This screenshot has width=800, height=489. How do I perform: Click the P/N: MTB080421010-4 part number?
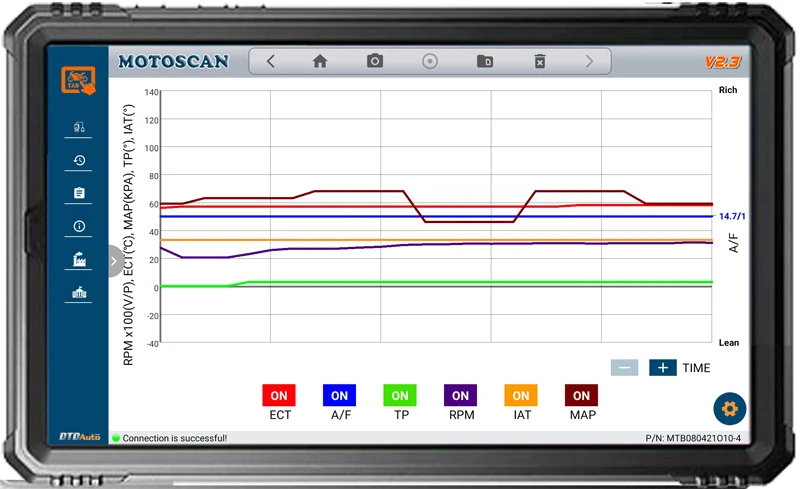[x=693, y=438]
